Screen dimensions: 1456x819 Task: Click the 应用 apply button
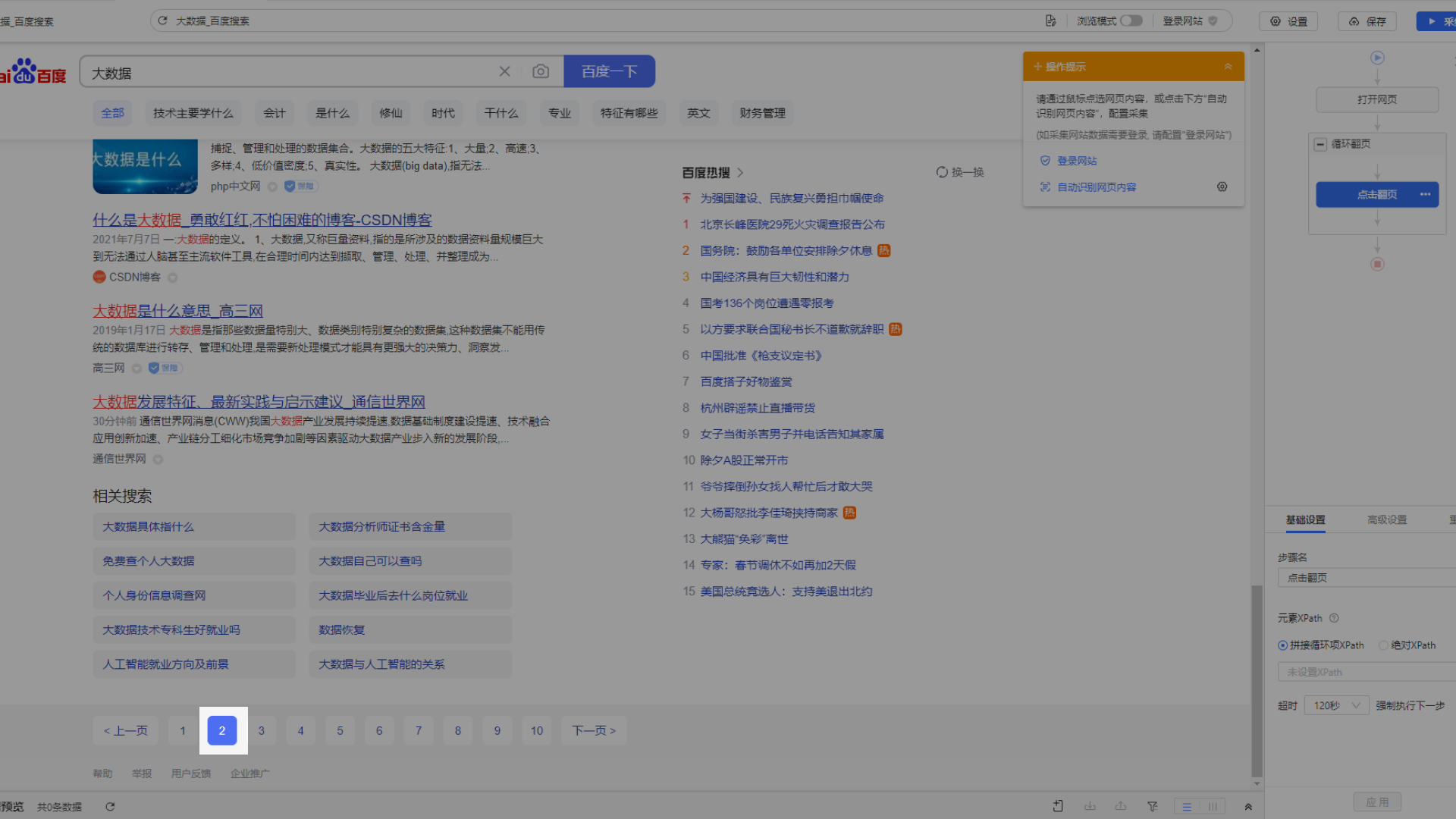point(1377,802)
